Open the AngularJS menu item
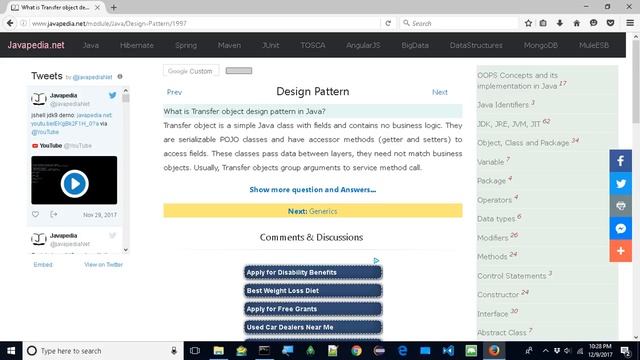This screenshot has height=360, width=640. pos(363,45)
